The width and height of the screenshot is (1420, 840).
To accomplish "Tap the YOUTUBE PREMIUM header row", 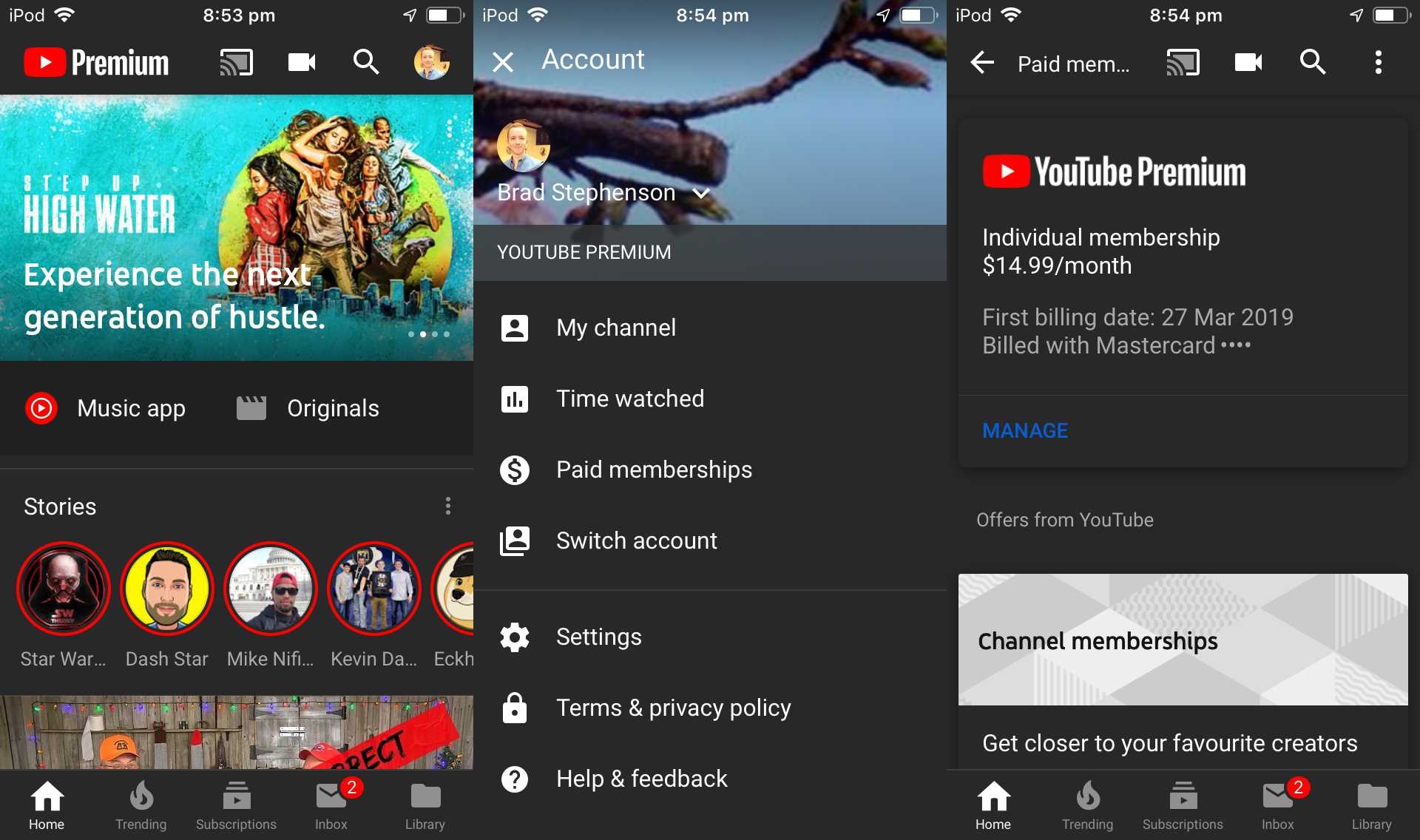I will [710, 252].
